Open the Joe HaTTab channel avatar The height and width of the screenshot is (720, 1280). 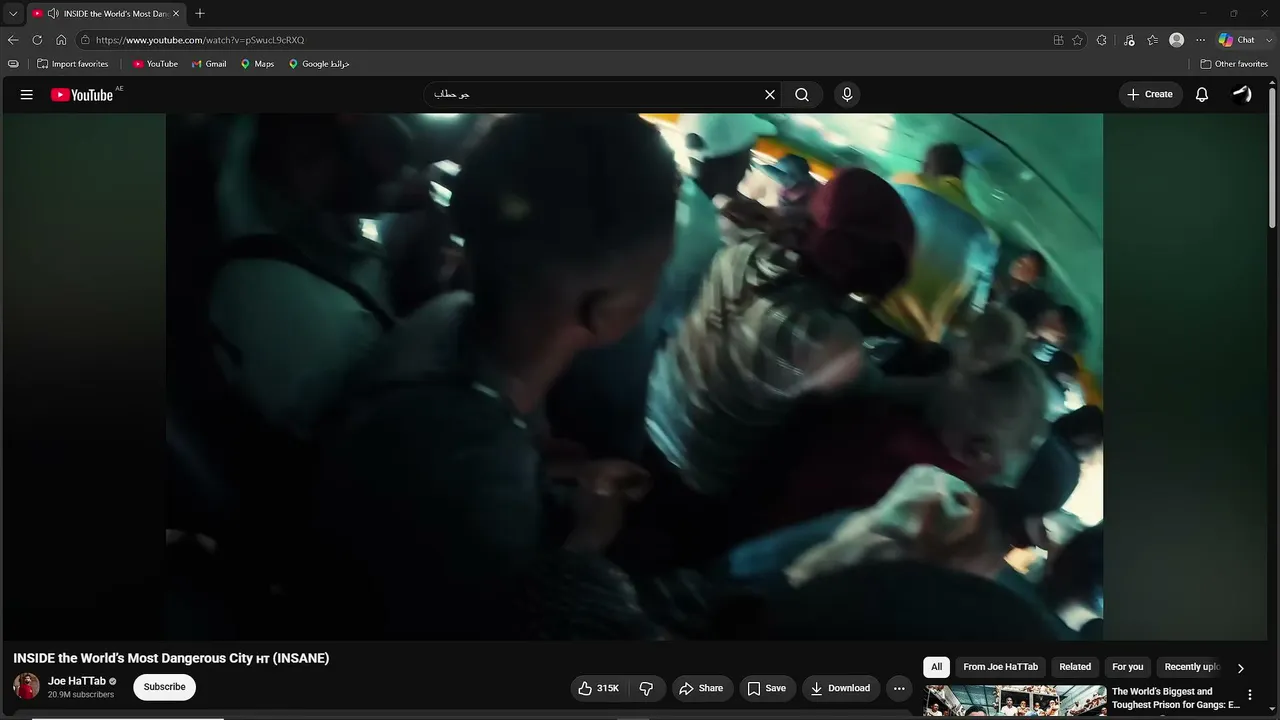point(27,687)
